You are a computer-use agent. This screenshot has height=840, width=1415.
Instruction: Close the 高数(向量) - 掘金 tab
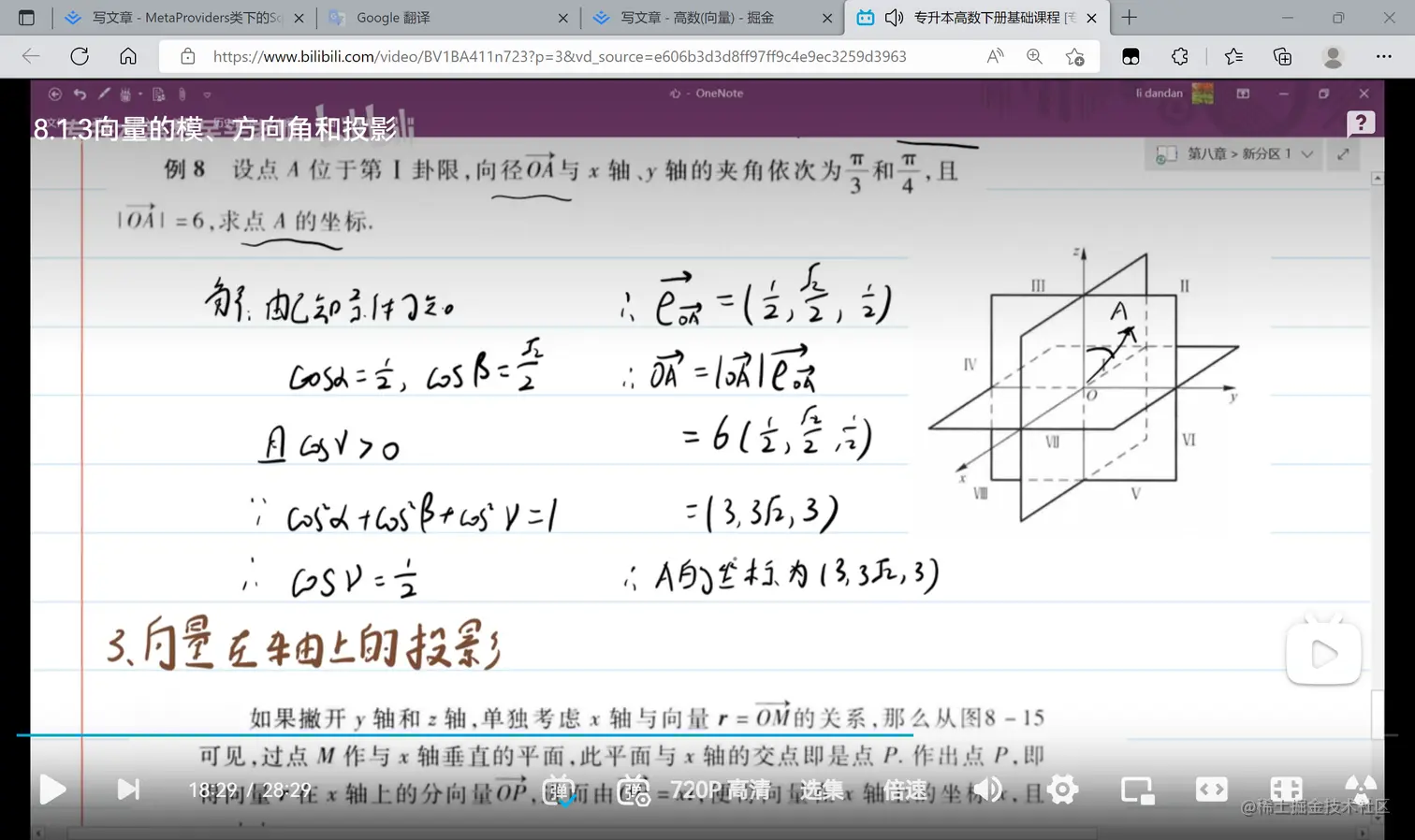[827, 18]
